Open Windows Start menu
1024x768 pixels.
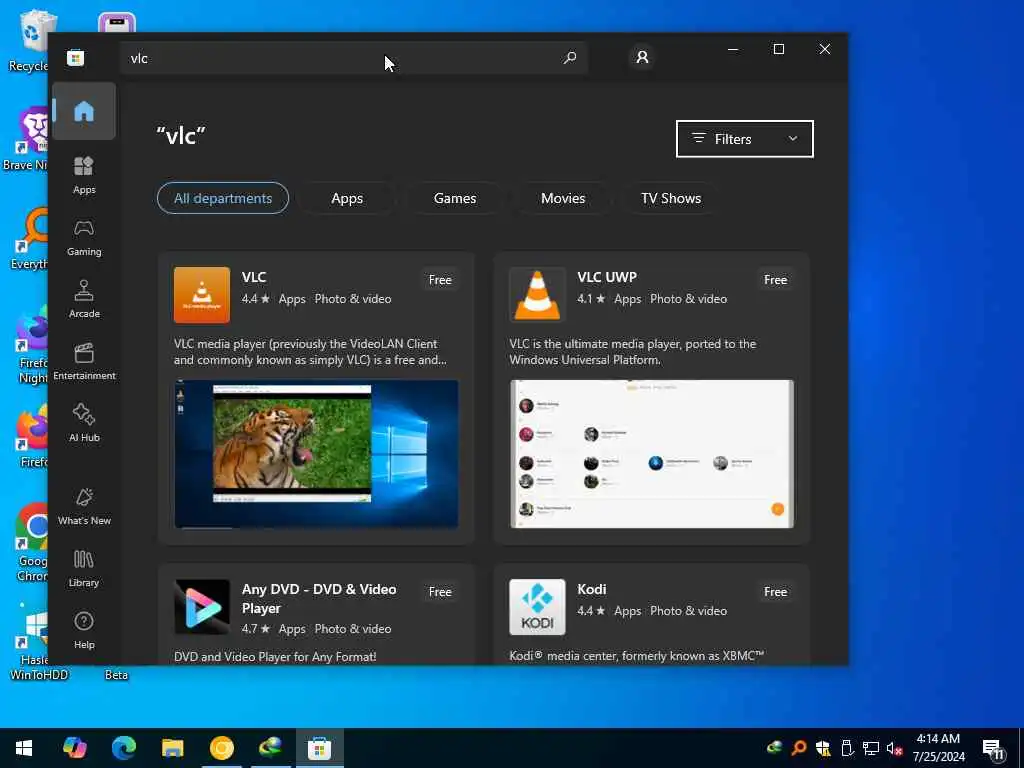pos(24,748)
